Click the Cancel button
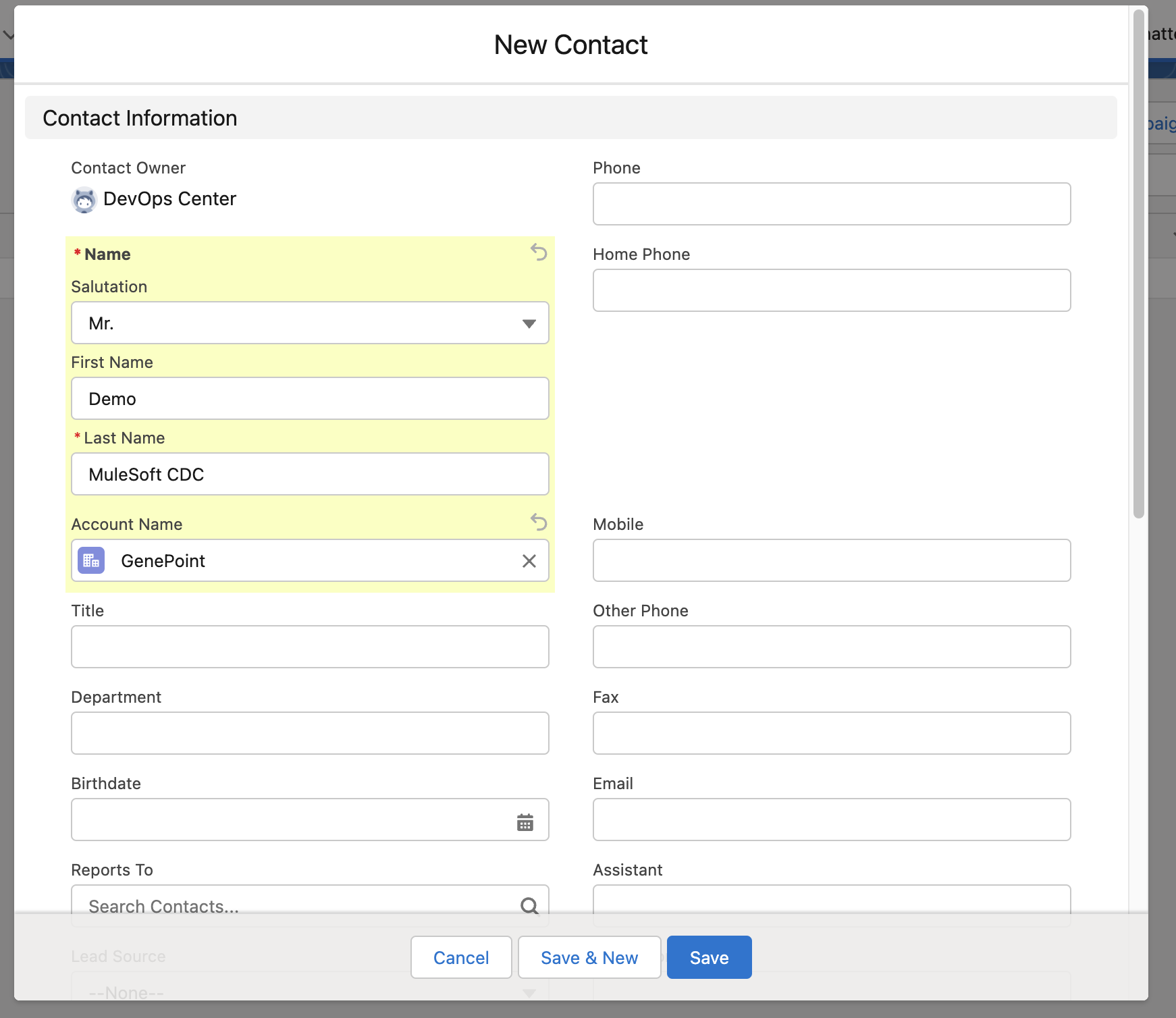Screen dimensions: 1176x1018 click(461, 957)
